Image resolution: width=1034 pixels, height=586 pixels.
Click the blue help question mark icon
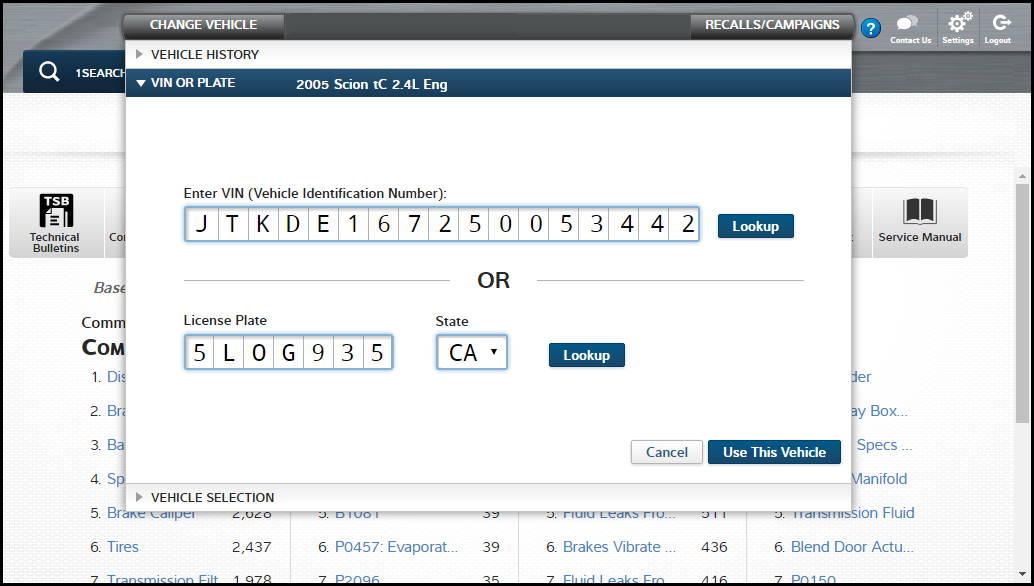pos(870,29)
